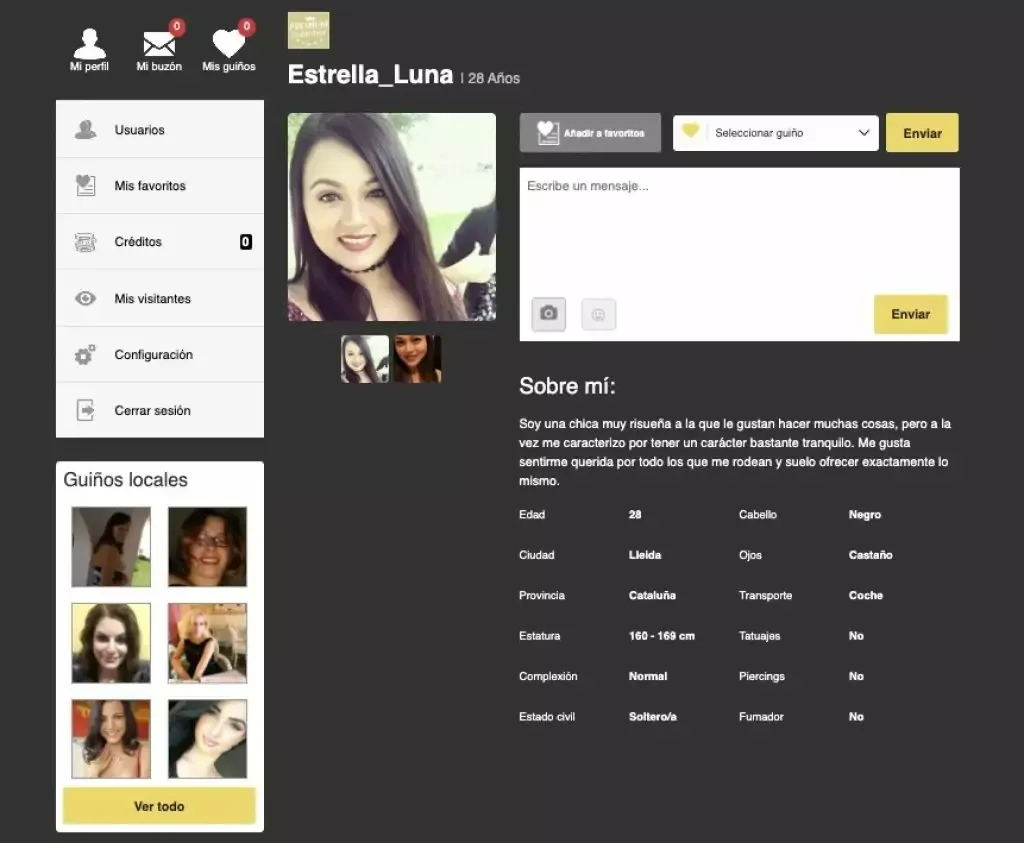Click Ver todo button
1024x843 pixels.
point(159,806)
